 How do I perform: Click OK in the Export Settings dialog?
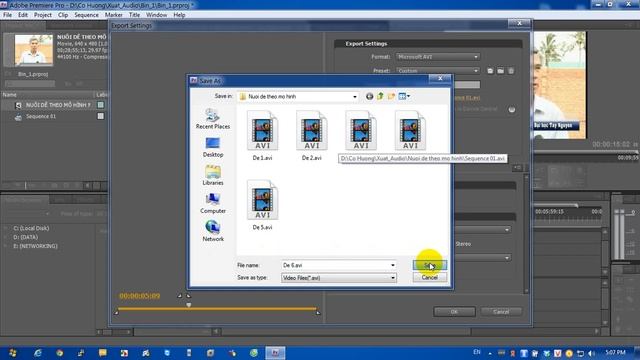pyautogui.click(x=454, y=312)
